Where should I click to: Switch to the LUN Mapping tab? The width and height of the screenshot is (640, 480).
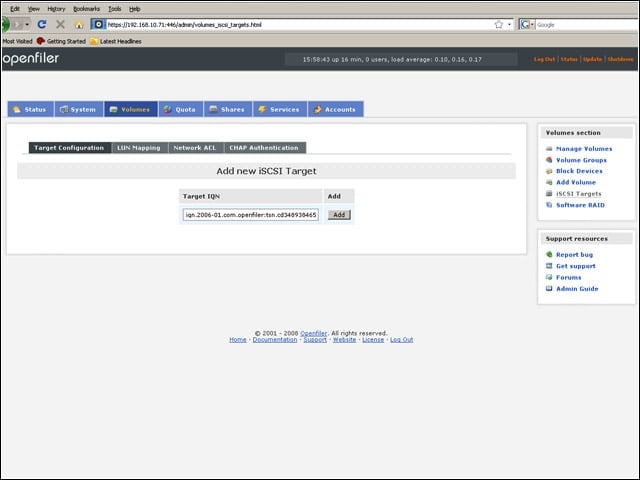(139, 148)
